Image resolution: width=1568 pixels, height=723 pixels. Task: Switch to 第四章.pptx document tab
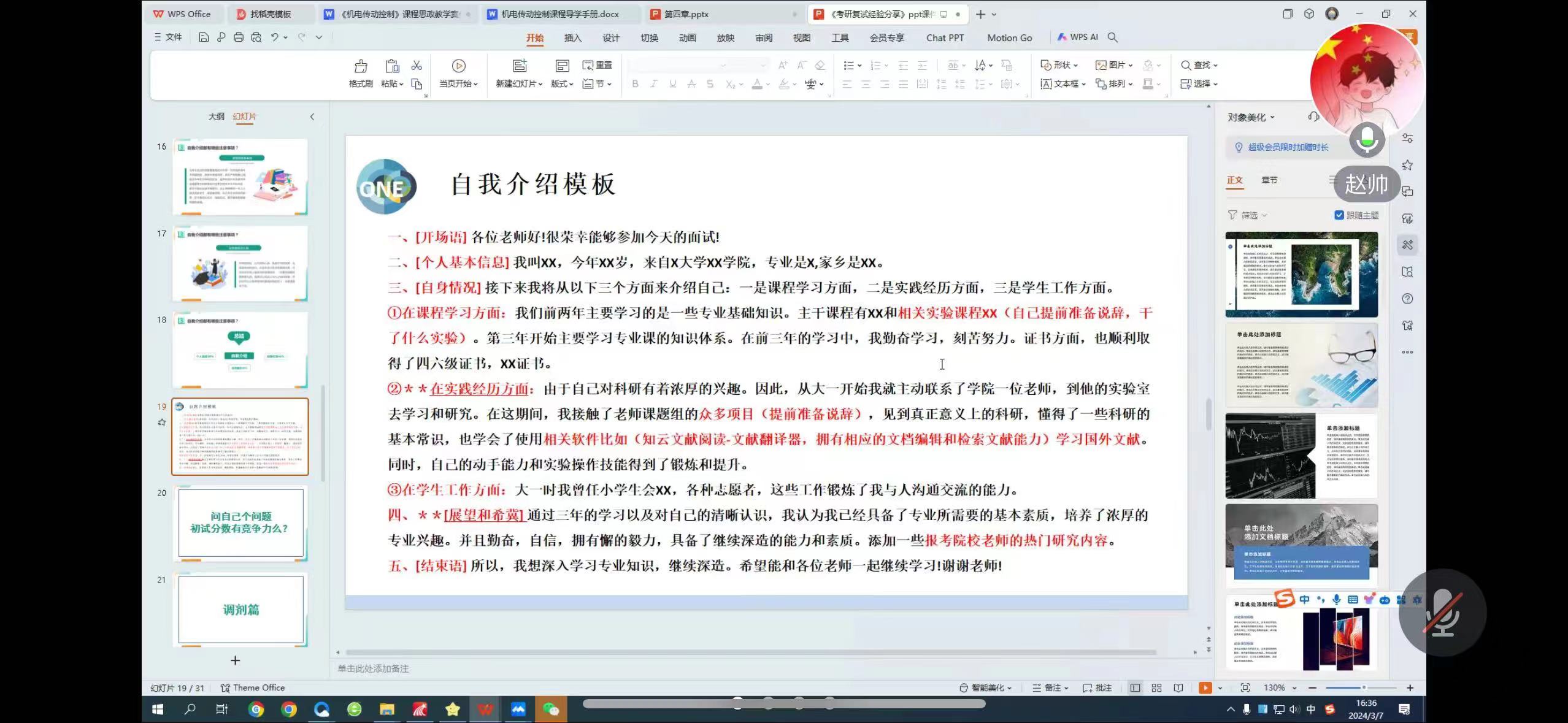click(x=686, y=14)
